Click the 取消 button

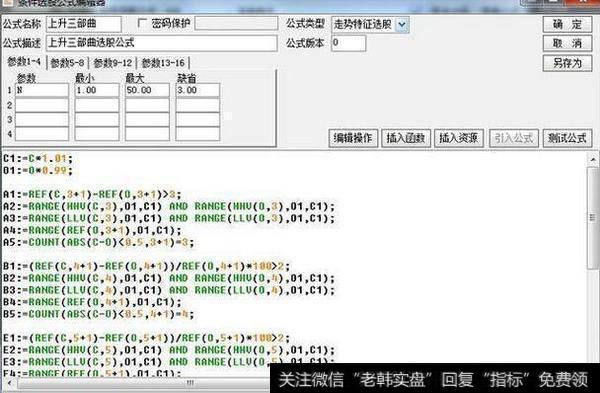coord(567,43)
